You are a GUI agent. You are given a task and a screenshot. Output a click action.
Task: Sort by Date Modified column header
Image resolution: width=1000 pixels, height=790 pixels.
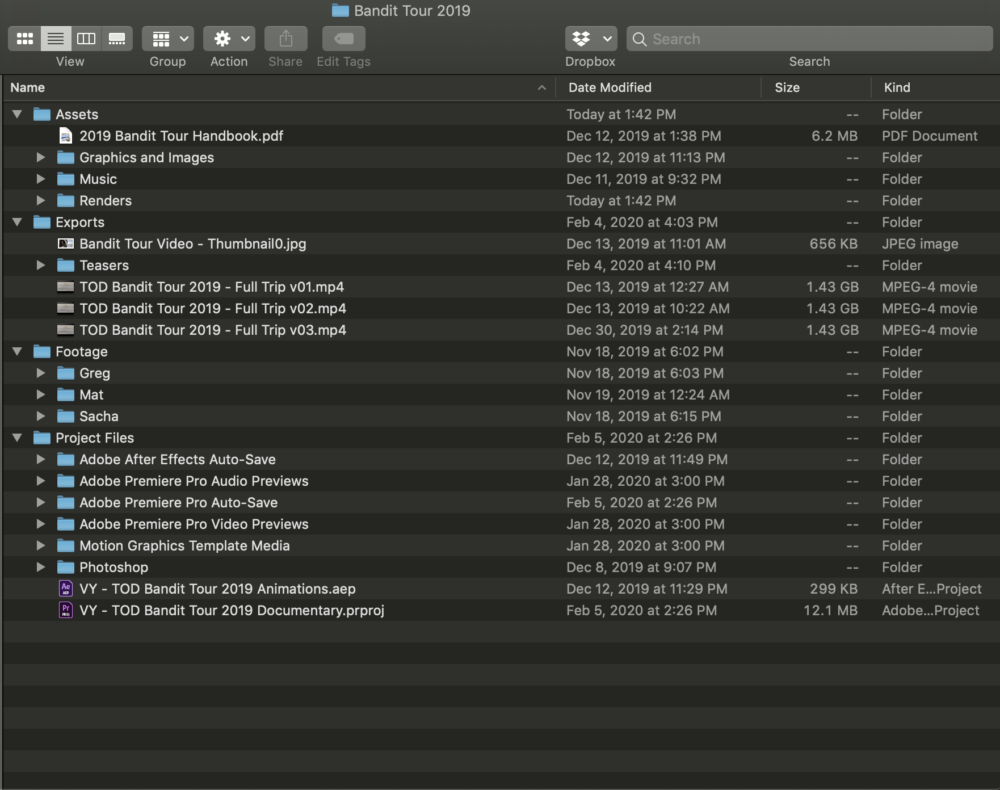pos(658,87)
